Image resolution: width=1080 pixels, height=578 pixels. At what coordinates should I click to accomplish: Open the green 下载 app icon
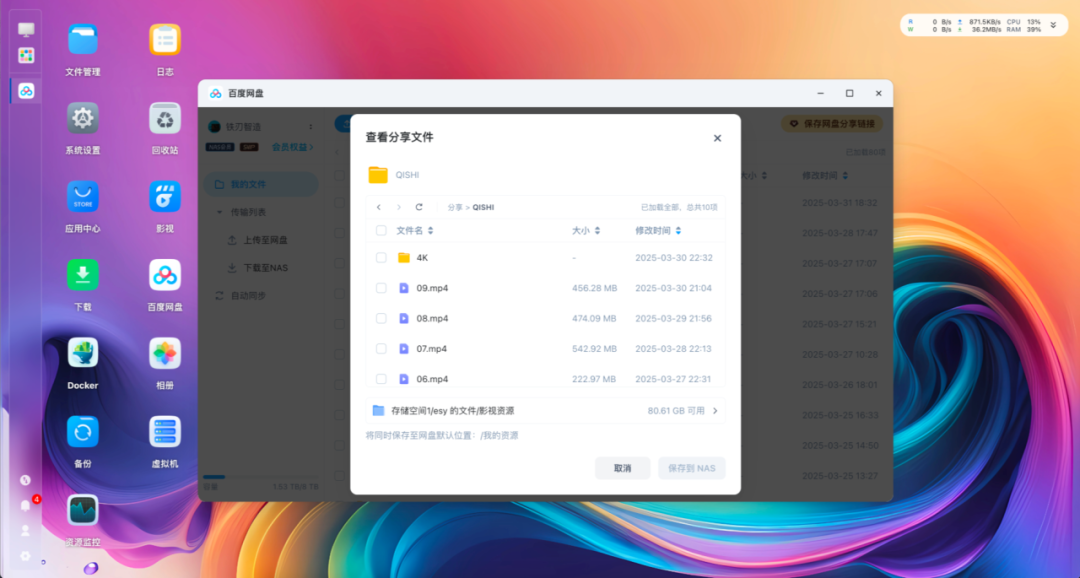point(83,276)
